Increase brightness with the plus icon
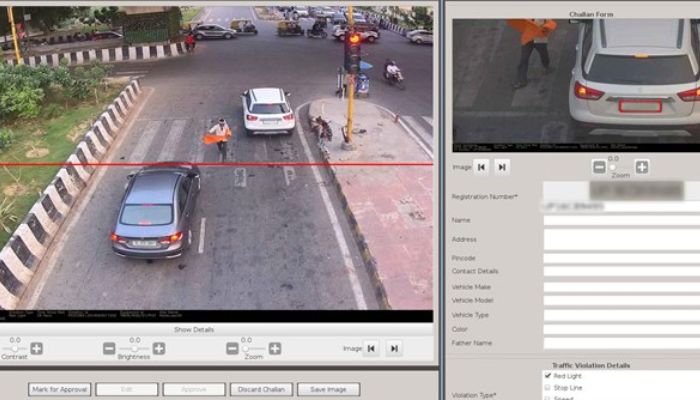Image resolution: width=700 pixels, height=400 pixels. coord(159,348)
